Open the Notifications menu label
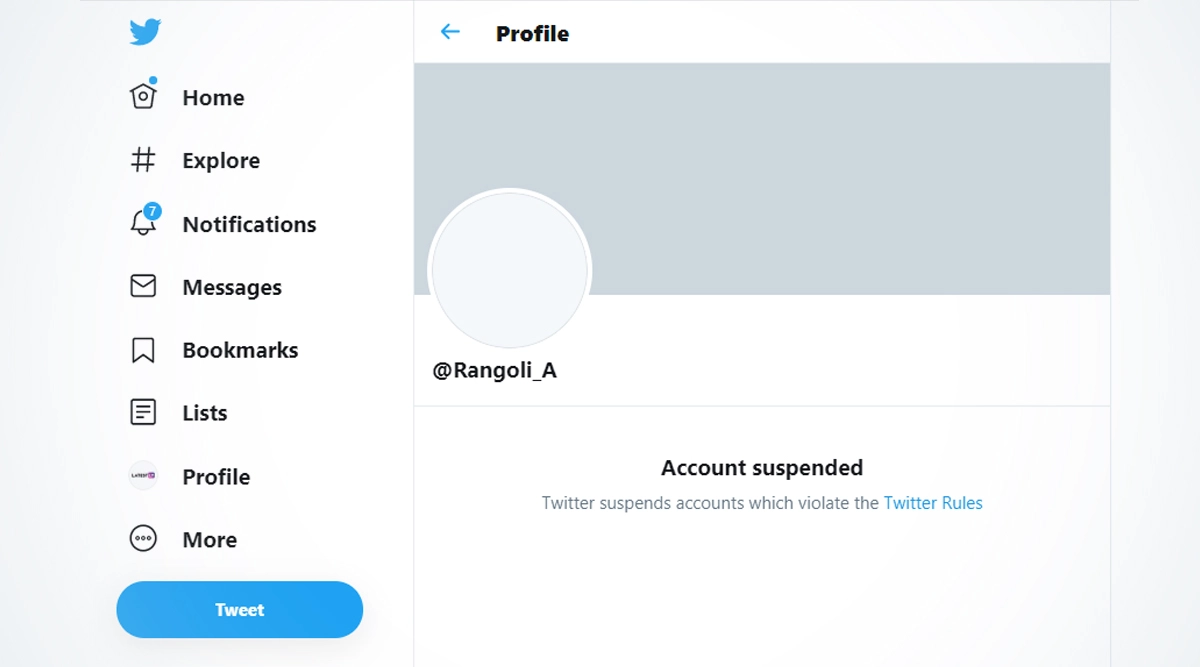Screen dimensions: 1200x667 pyautogui.click(x=249, y=225)
